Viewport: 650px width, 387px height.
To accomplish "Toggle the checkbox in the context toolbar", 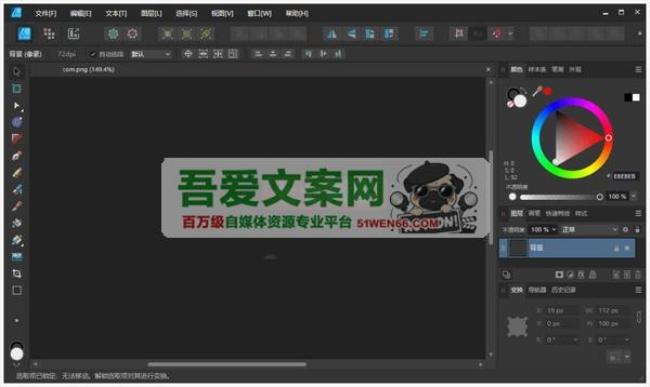I will (x=92, y=54).
